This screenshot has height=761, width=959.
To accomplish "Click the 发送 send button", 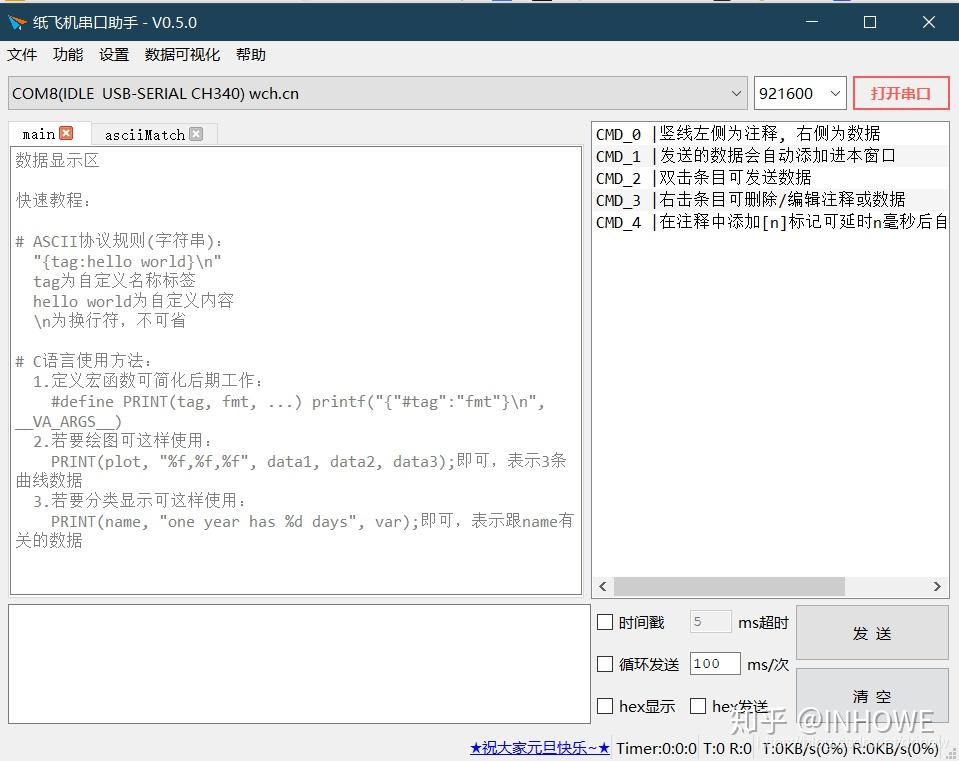I will coord(872,633).
